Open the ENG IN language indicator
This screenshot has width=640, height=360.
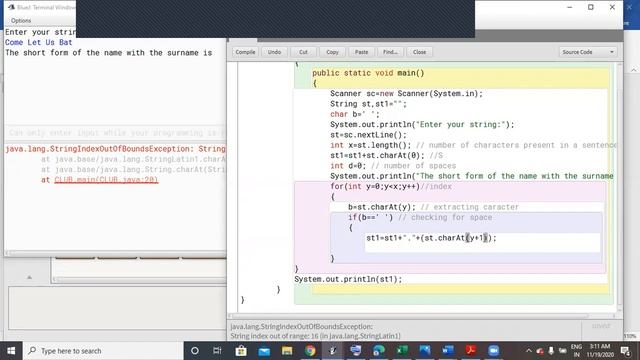[576, 351]
